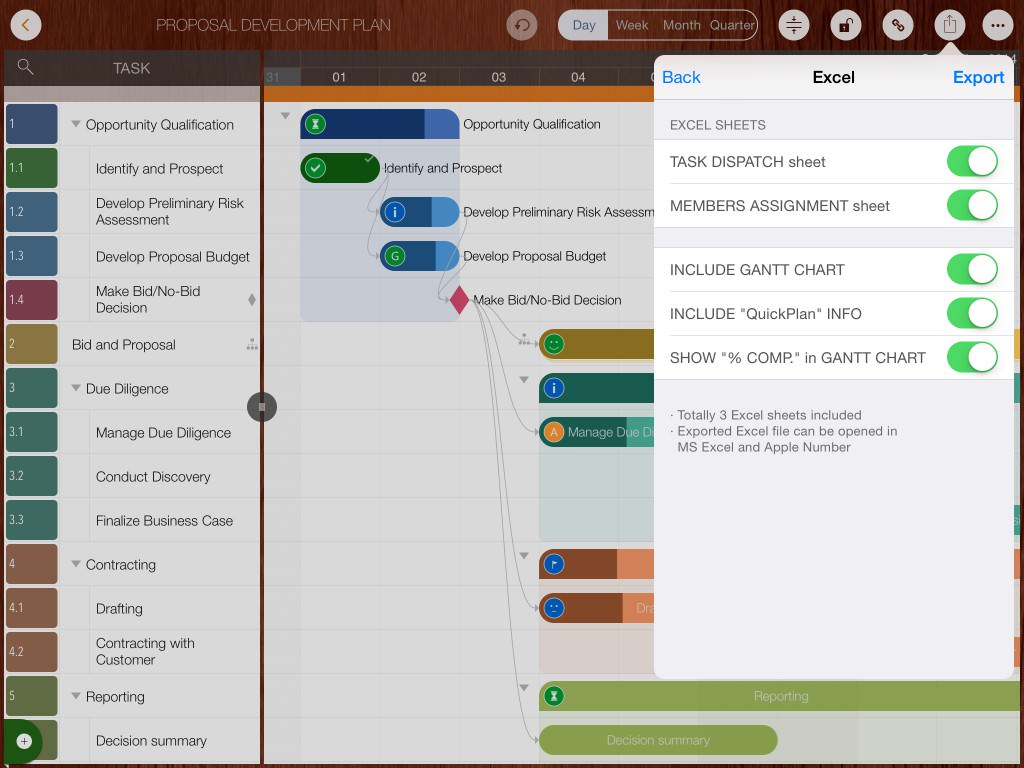Tap the search magnifier in task header
Image resolution: width=1024 pixels, height=768 pixels.
tap(26, 67)
